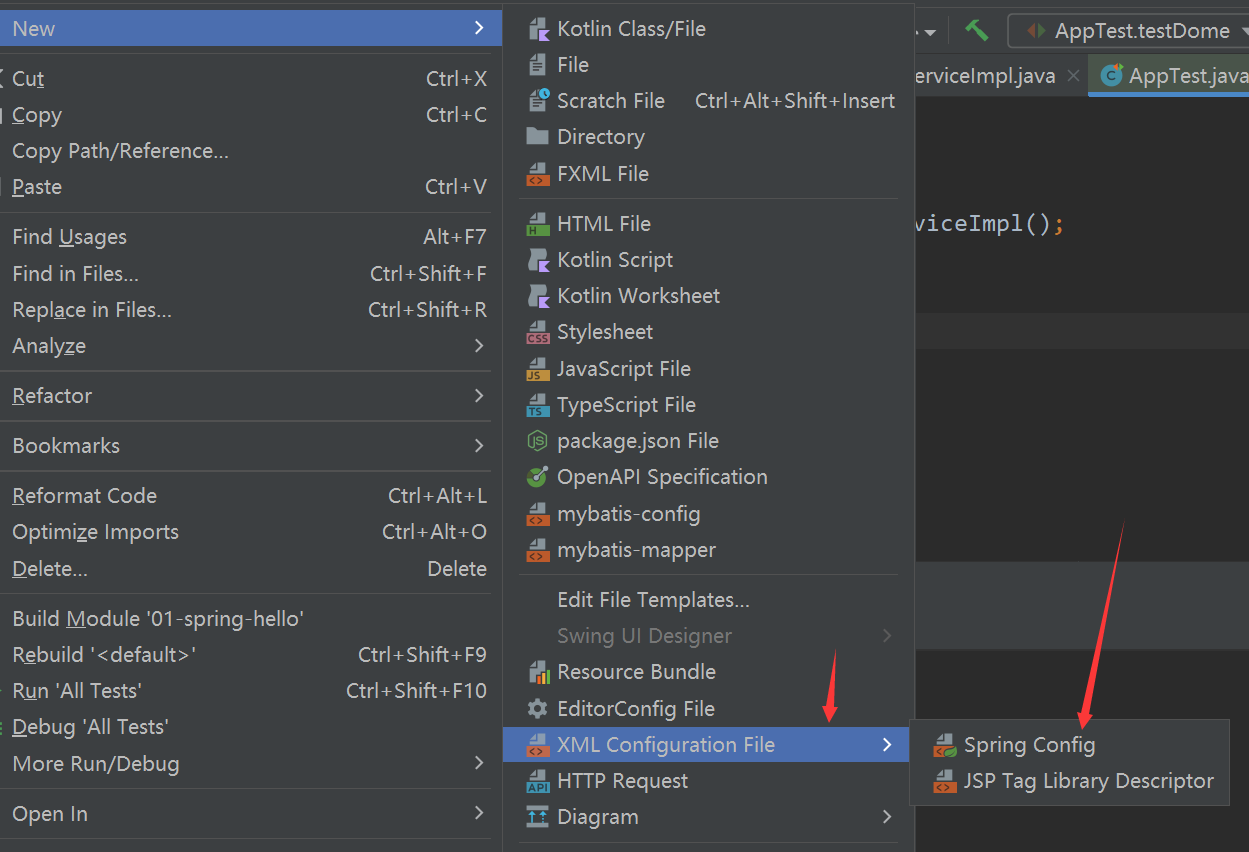The image size is (1249, 852).
Task: Choose Paste from the context menu
Action: pyautogui.click(x=251, y=187)
